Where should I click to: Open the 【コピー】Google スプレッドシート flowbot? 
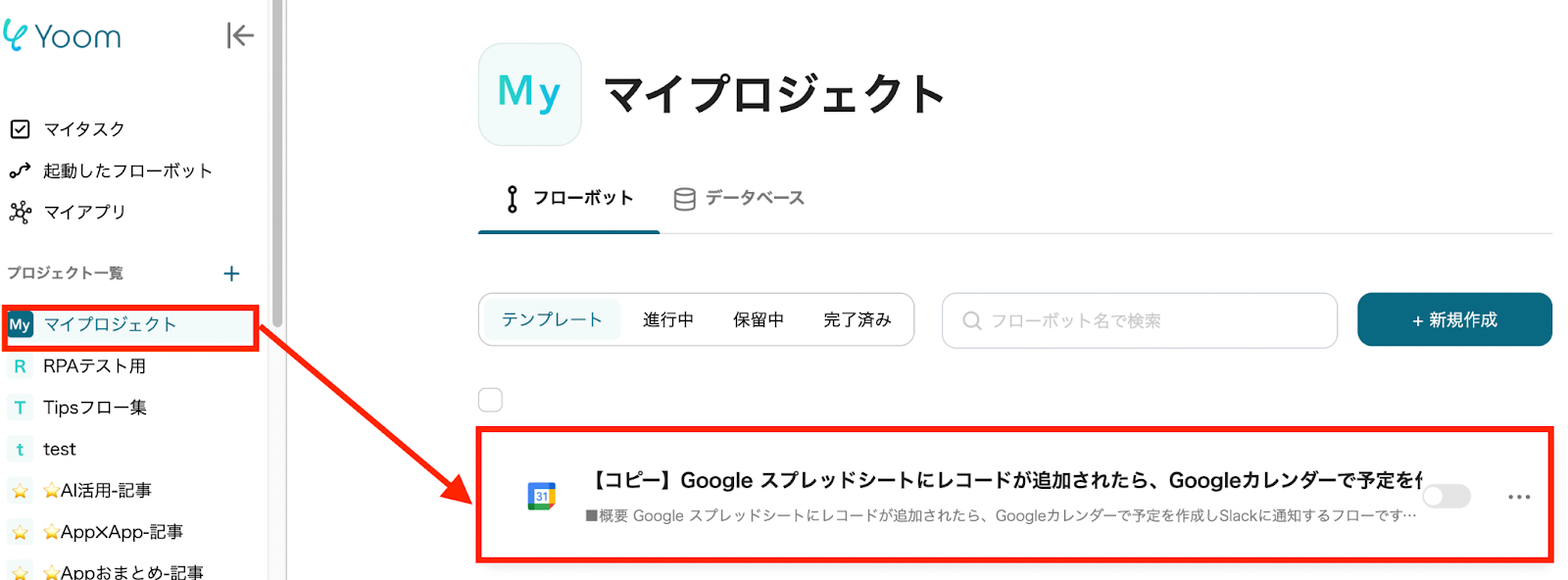click(1000, 480)
